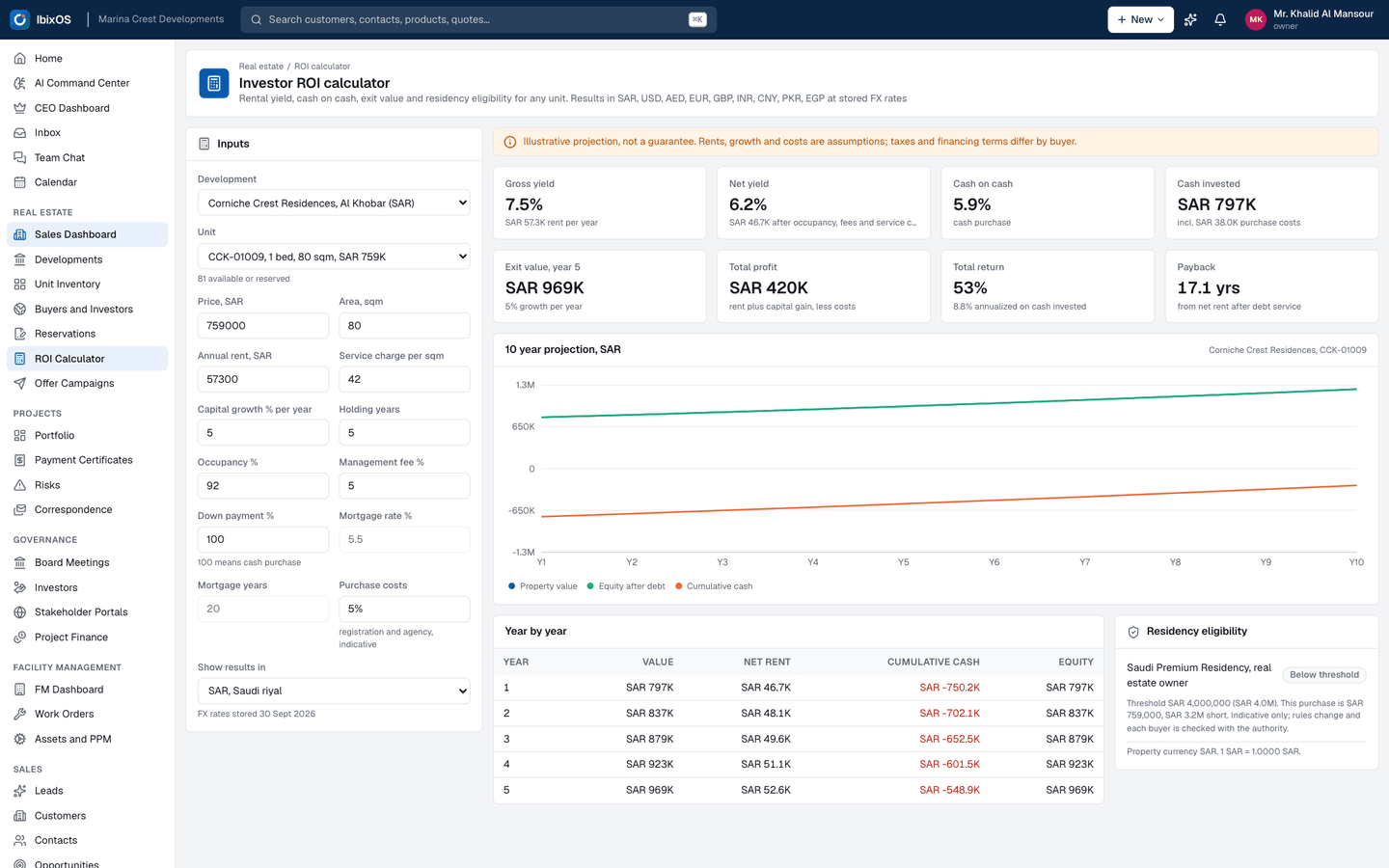Click the AI Command Center icon

(20, 83)
